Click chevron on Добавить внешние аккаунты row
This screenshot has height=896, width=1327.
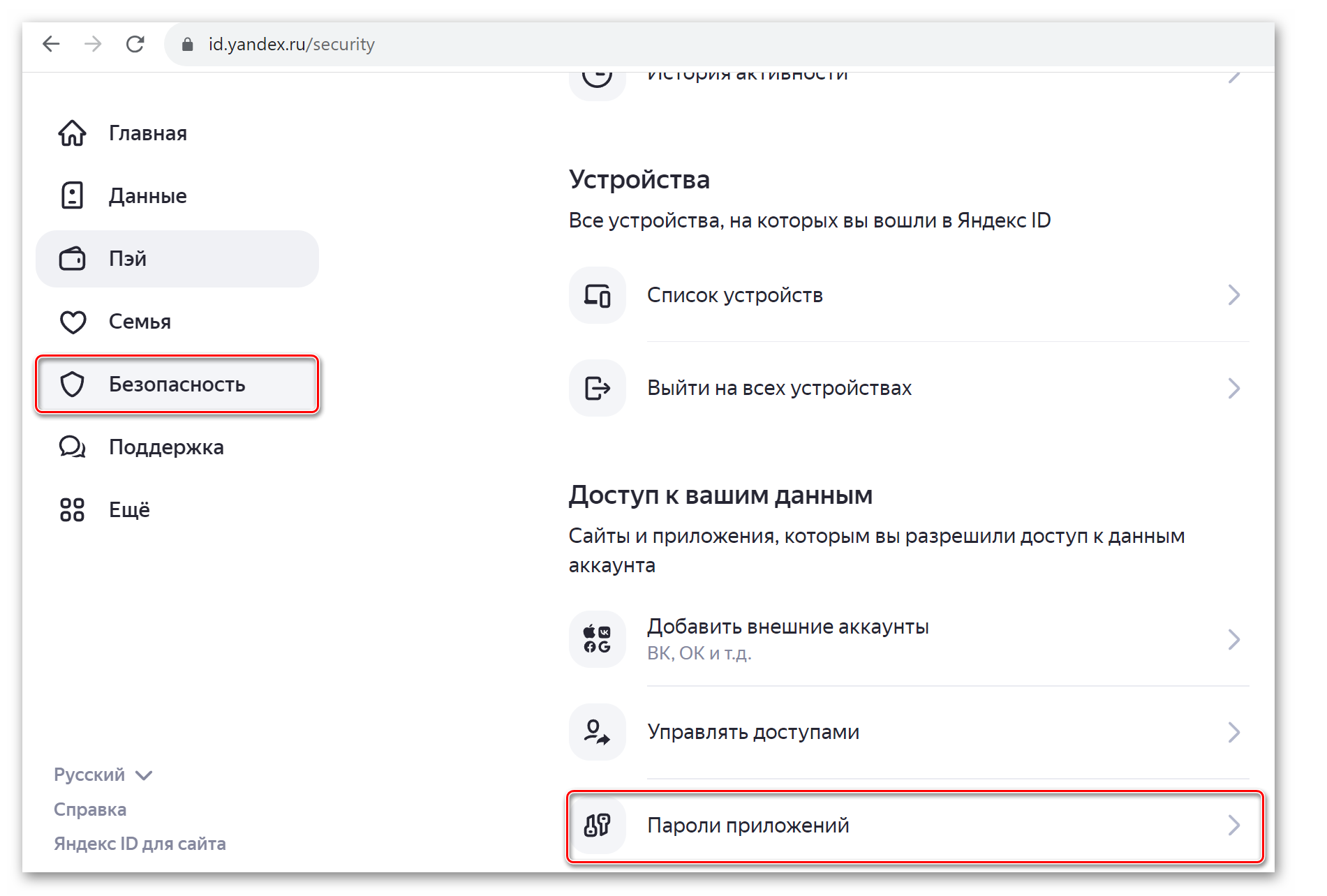1233,639
